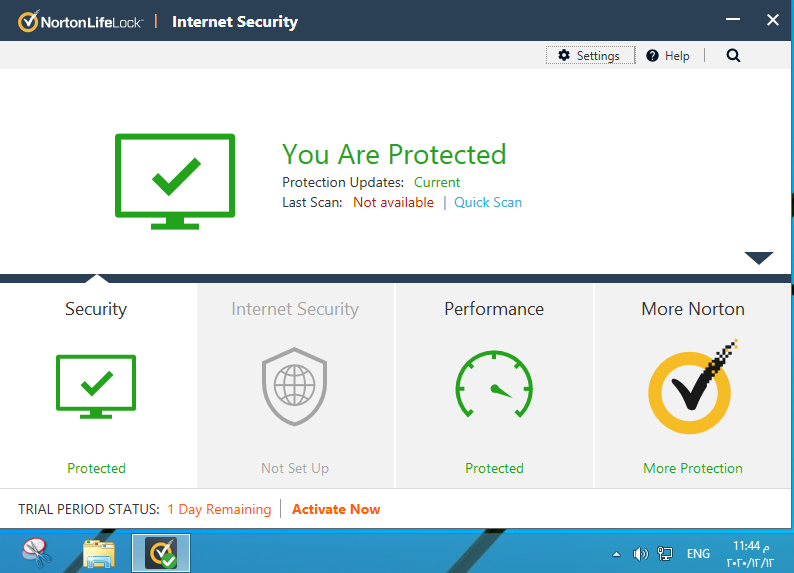Image resolution: width=794 pixels, height=573 pixels.
Task: Click the Help question mark icon
Action: [x=652, y=56]
